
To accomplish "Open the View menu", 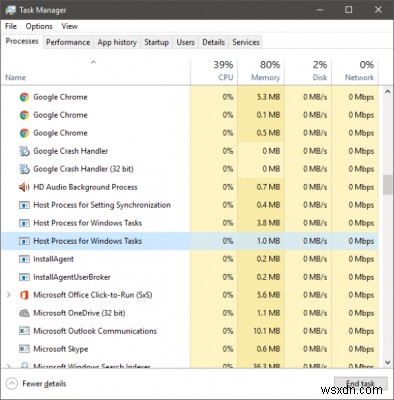I will click(69, 26).
